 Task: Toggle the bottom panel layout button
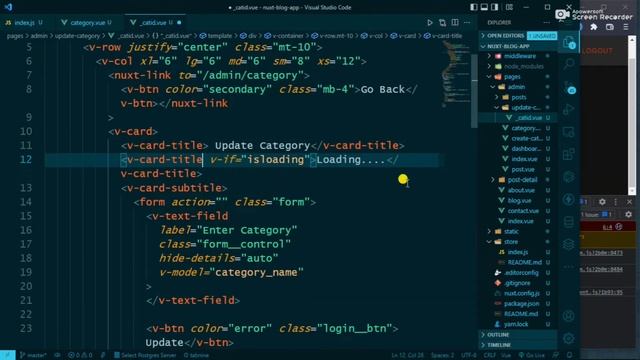(x=484, y=7)
